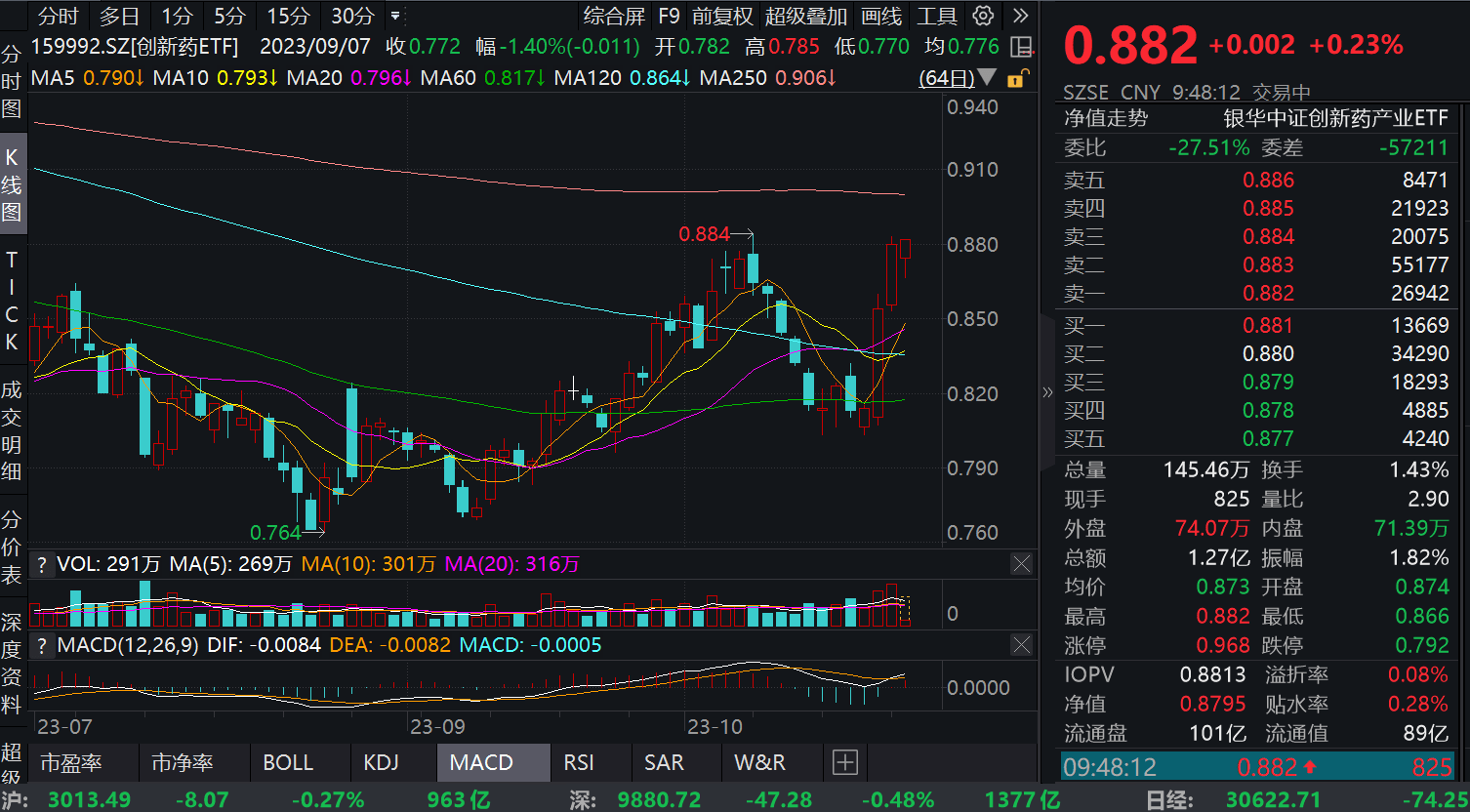Collapse the right quote panel arrow
Screen dimensions: 1470x812
point(1047,392)
